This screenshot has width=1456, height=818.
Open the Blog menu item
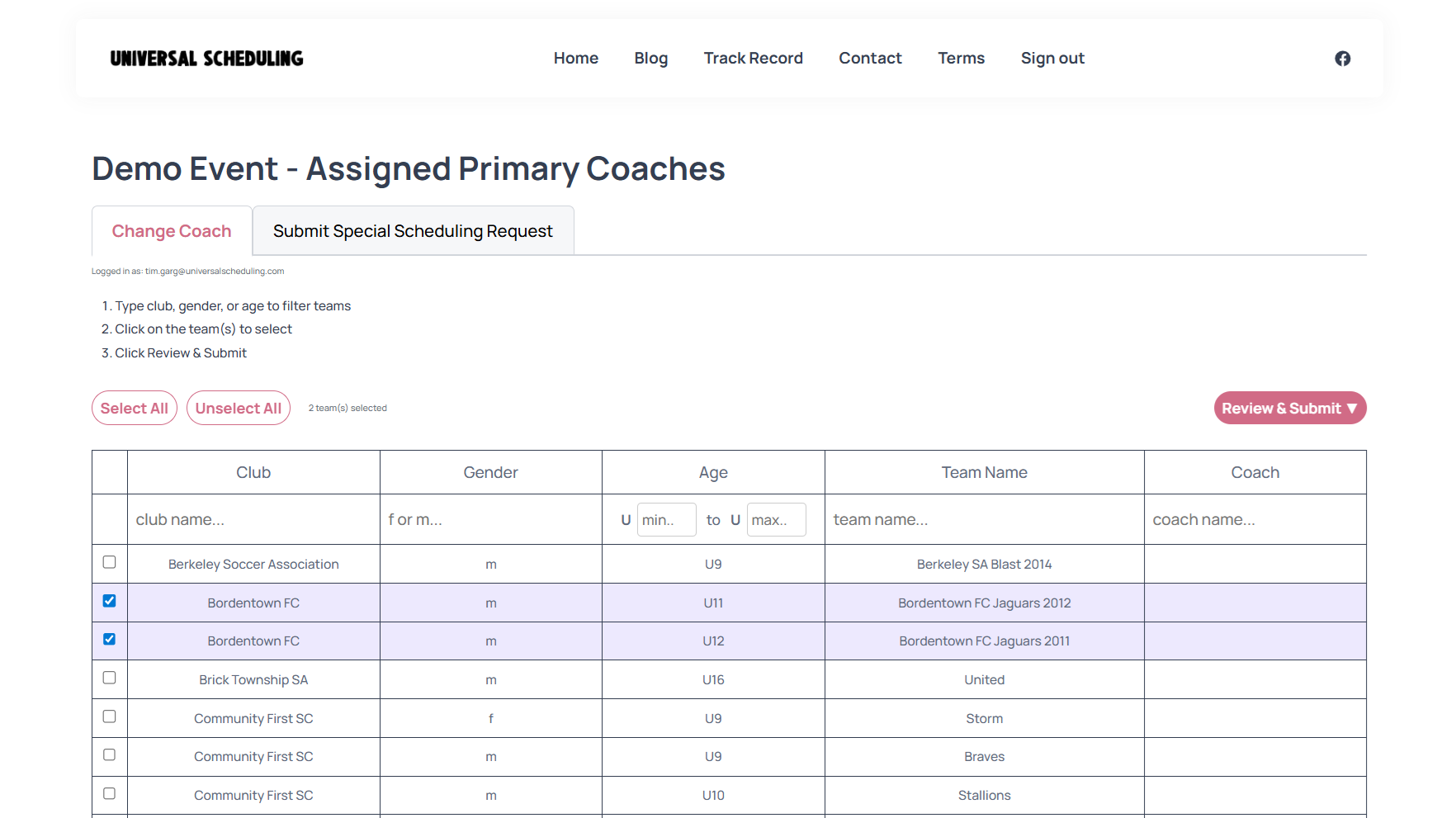click(x=651, y=59)
